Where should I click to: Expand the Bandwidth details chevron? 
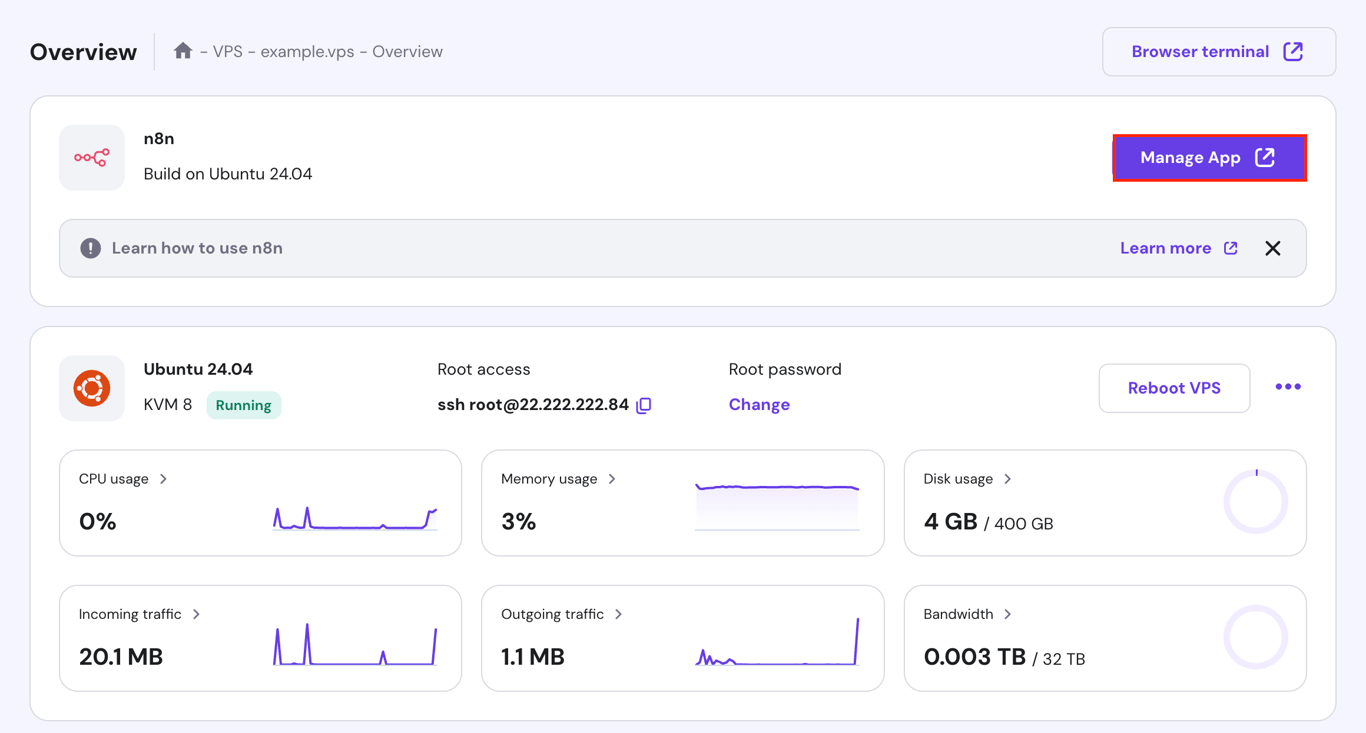(1008, 613)
